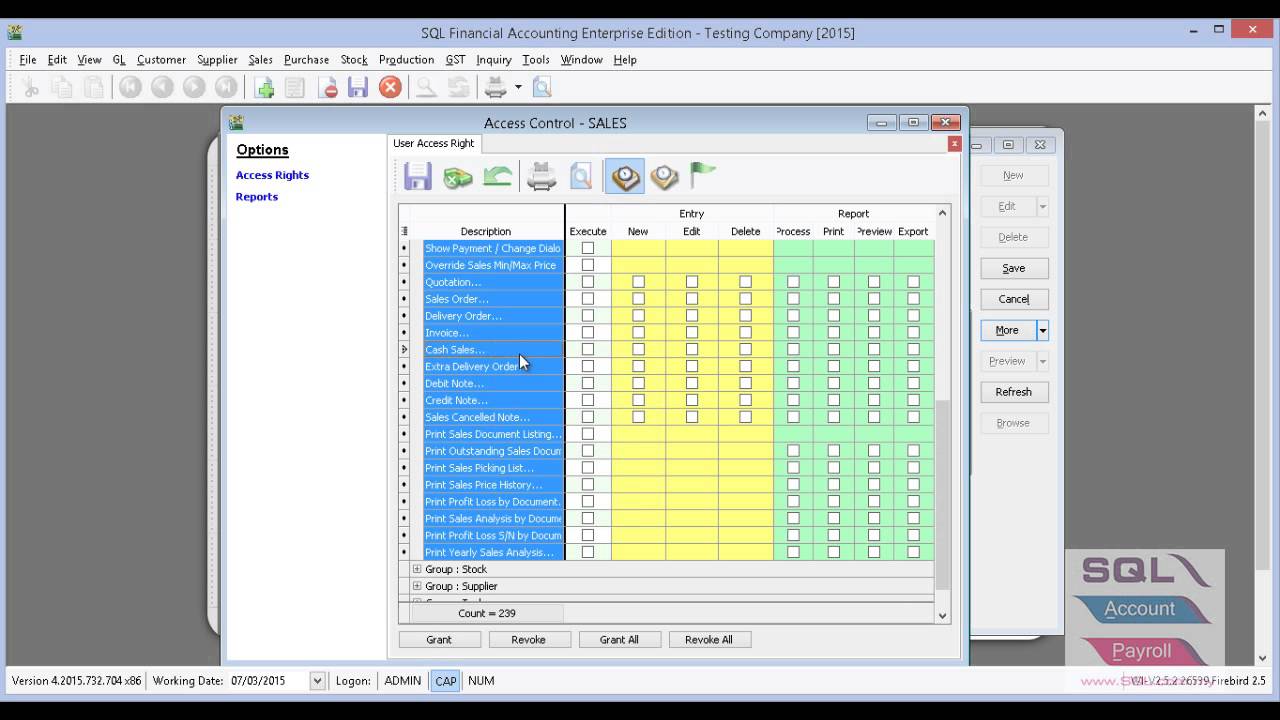This screenshot has width=1280, height=720.
Task: Click the Delete document red minus icon
Action: pyautogui.click(x=327, y=88)
